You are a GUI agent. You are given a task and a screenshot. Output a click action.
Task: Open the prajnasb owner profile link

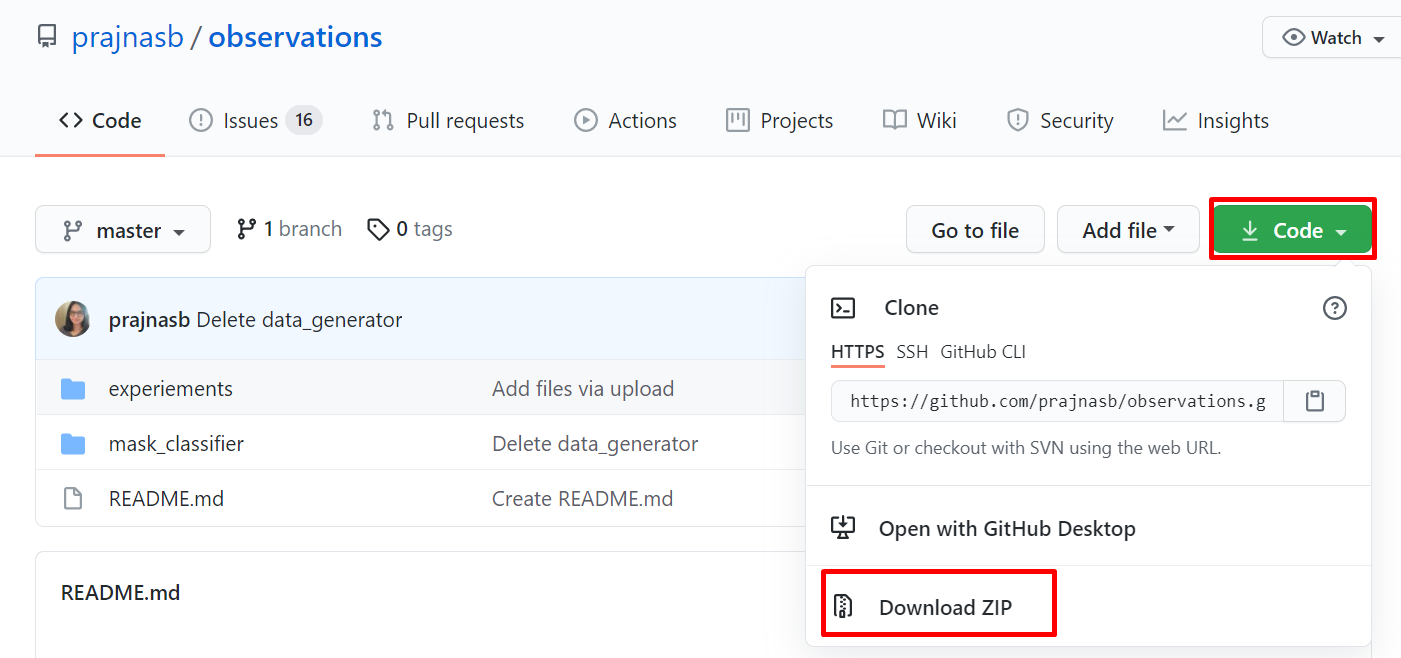click(127, 37)
